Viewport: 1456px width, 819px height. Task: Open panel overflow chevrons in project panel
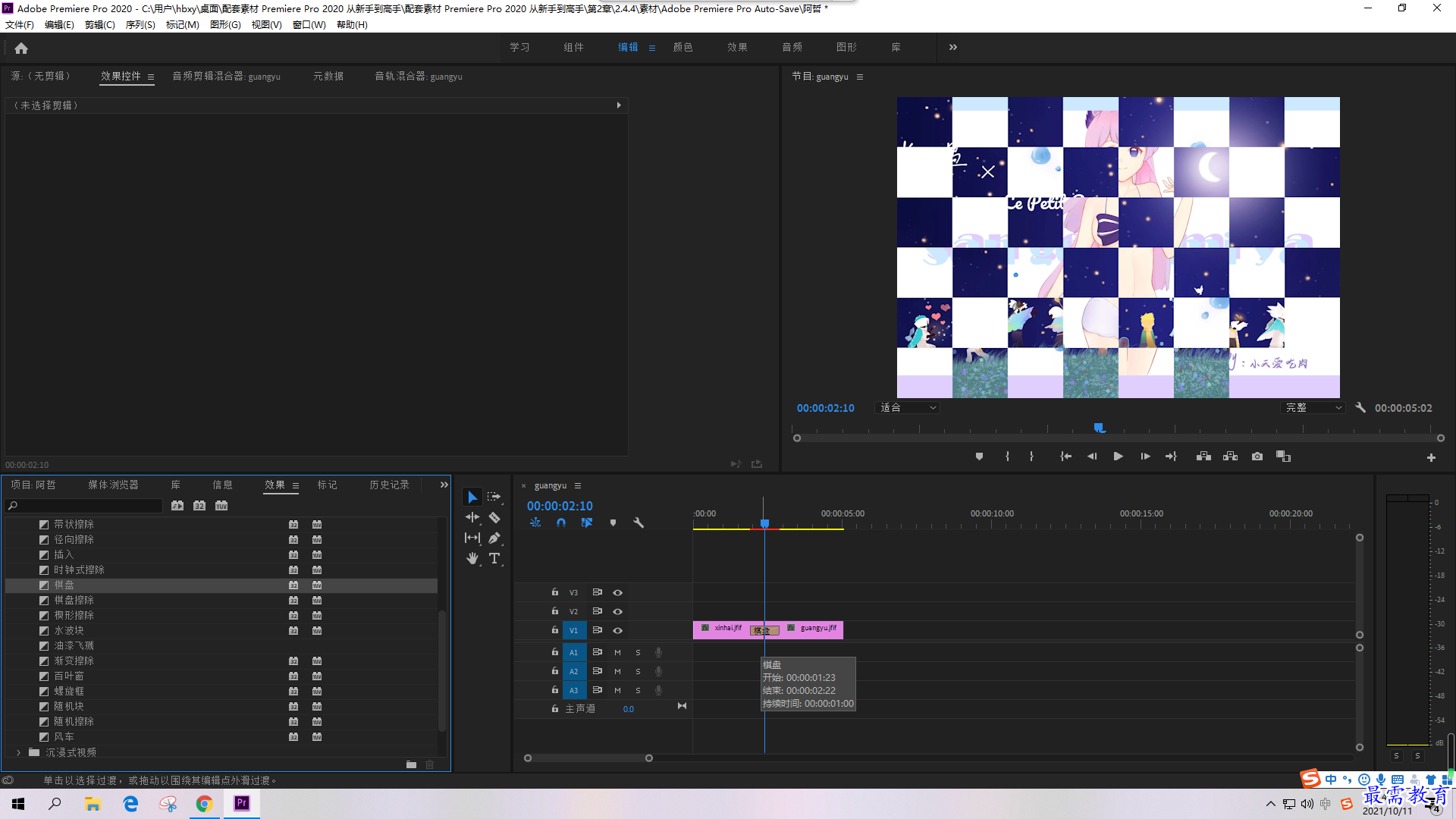[444, 485]
